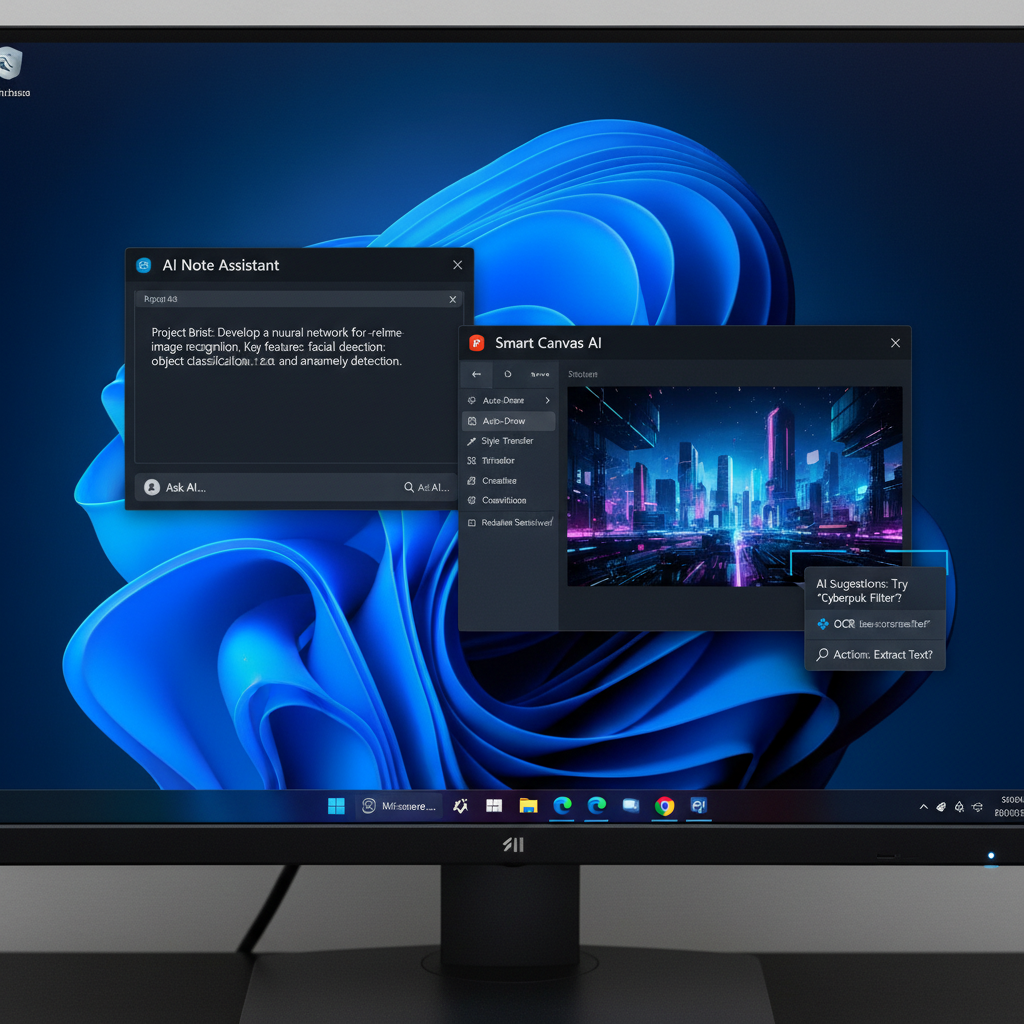Click the blue OCR icon in suggestions popup
The image size is (1024, 1024).
(823, 624)
